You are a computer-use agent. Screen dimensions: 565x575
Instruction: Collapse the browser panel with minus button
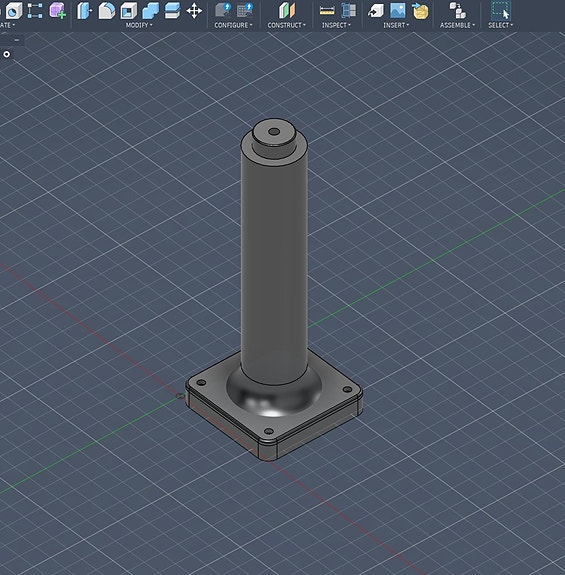point(16,40)
